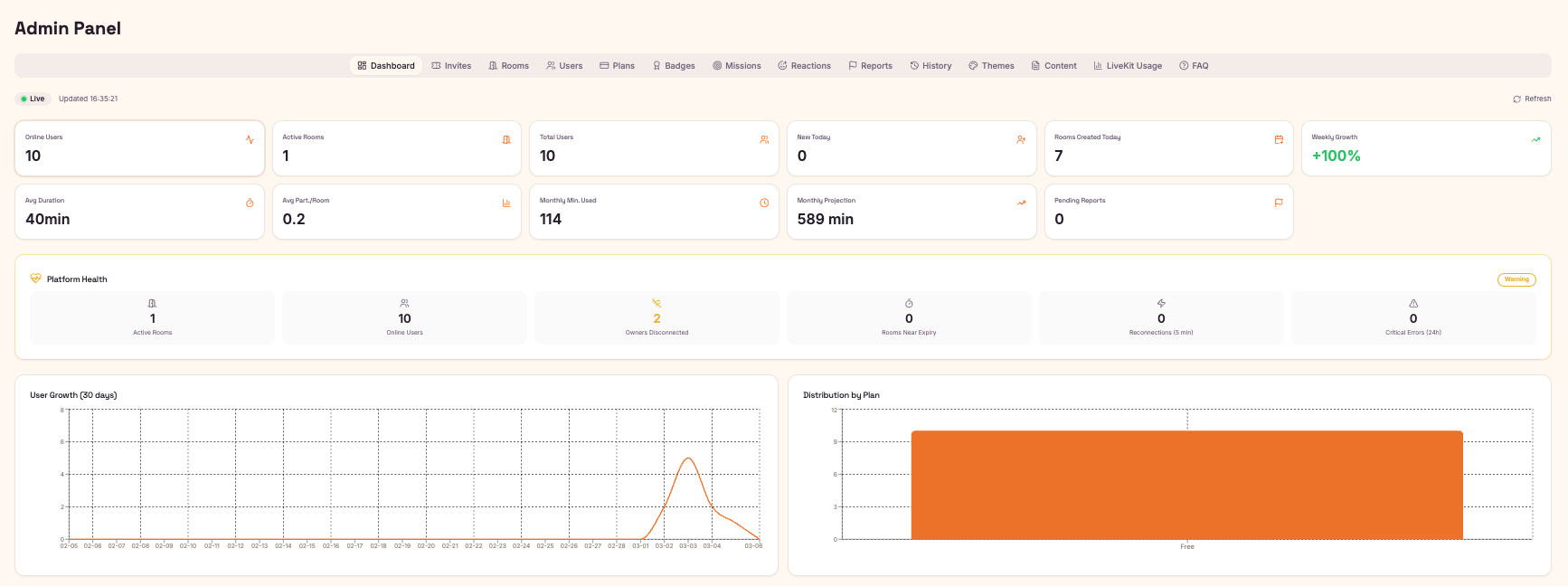Go to the Reactions tab
The height and width of the screenshot is (586, 1568).
point(804,65)
